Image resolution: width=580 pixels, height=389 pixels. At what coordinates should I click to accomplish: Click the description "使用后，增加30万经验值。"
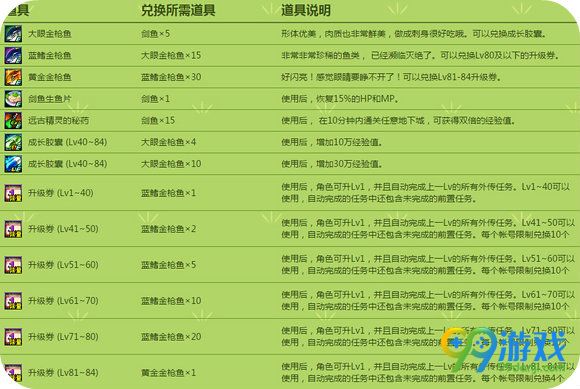click(x=332, y=164)
